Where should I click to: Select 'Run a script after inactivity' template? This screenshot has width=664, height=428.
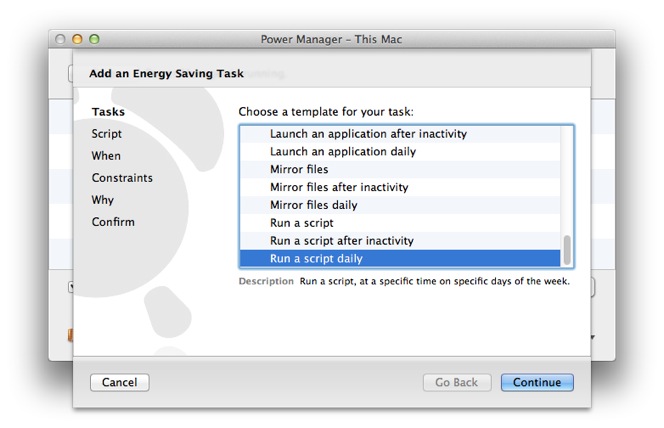click(400, 240)
